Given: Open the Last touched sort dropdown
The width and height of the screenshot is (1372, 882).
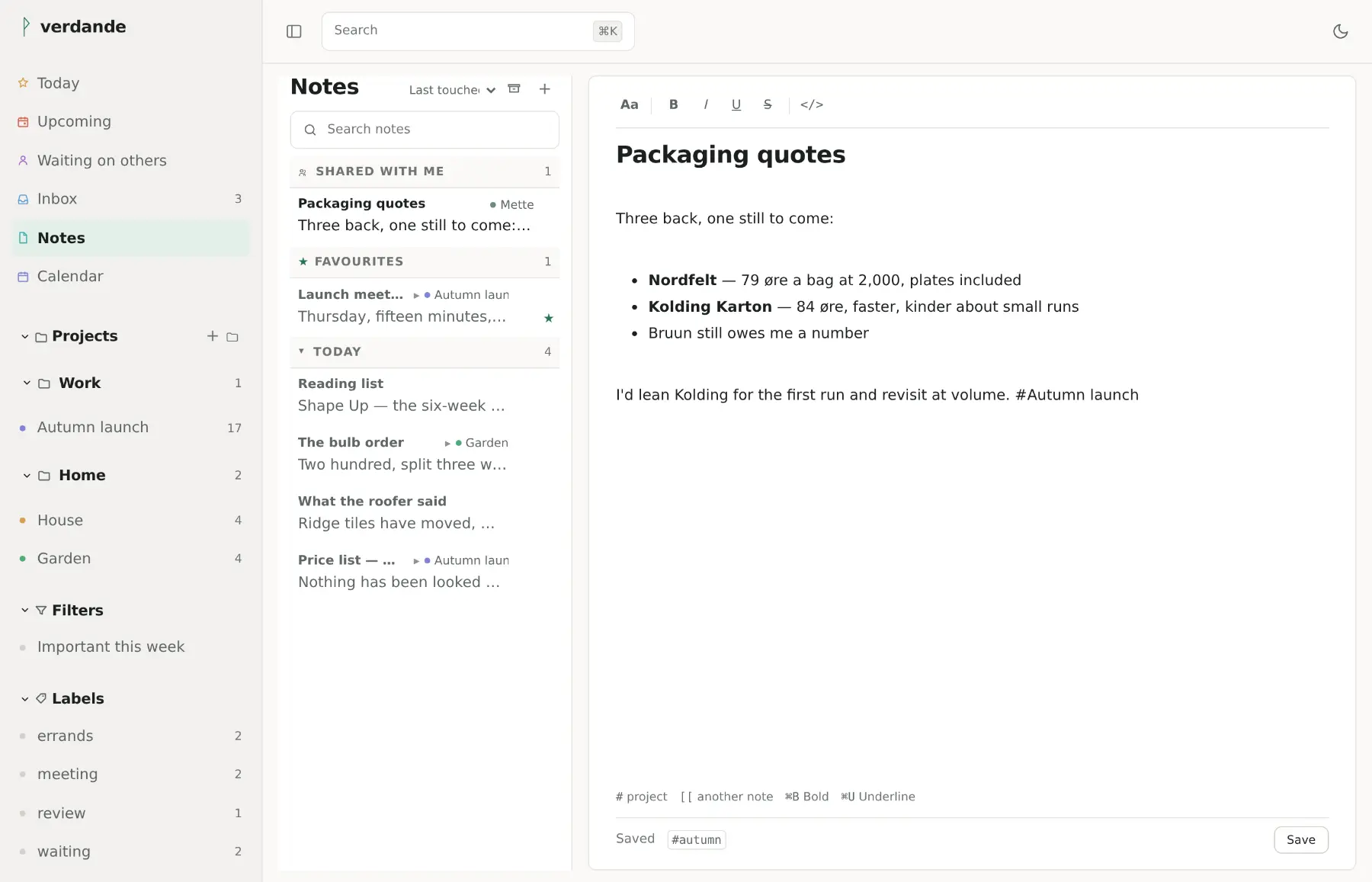Looking at the screenshot, I should click(x=452, y=90).
